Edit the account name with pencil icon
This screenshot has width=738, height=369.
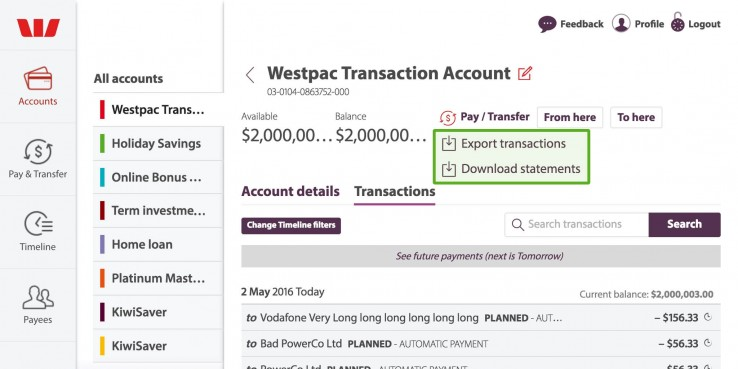525,73
